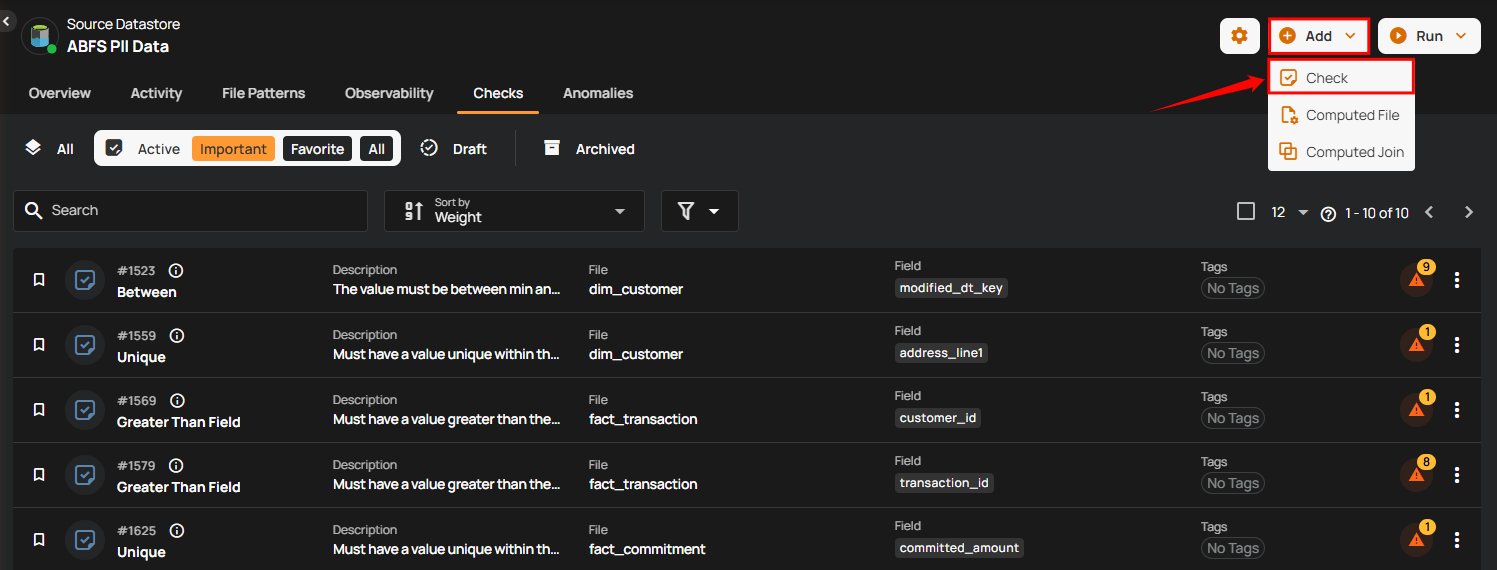Open the filter funnel dropdown
Image resolution: width=1497 pixels, height=570 pixels.
699,211
